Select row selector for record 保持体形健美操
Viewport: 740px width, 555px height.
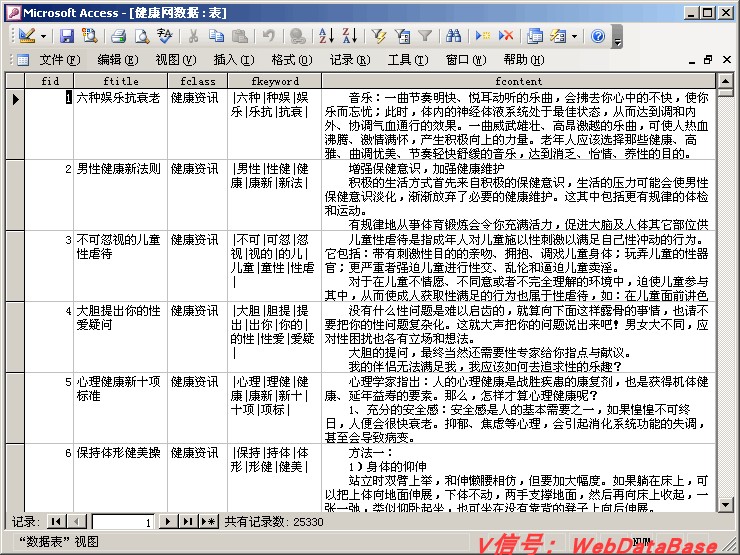click(15, 478)
